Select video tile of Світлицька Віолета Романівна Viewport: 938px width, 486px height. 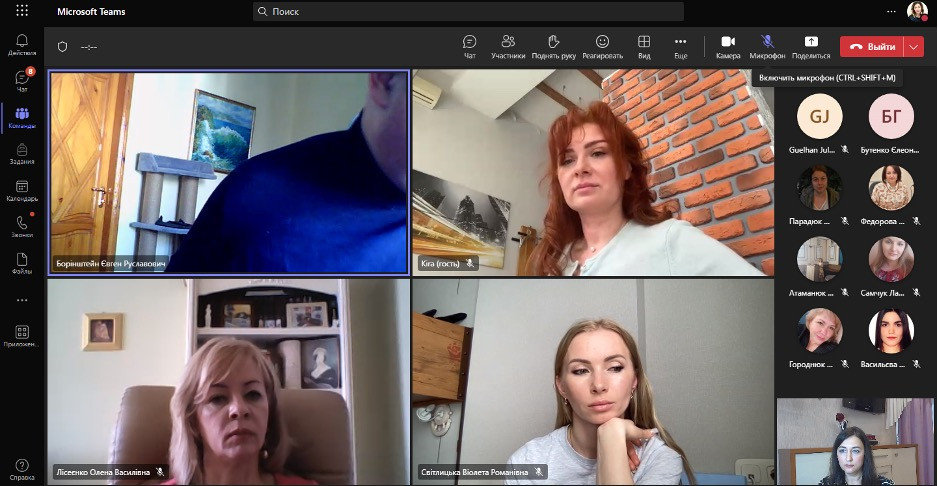(x=593, y=382)
